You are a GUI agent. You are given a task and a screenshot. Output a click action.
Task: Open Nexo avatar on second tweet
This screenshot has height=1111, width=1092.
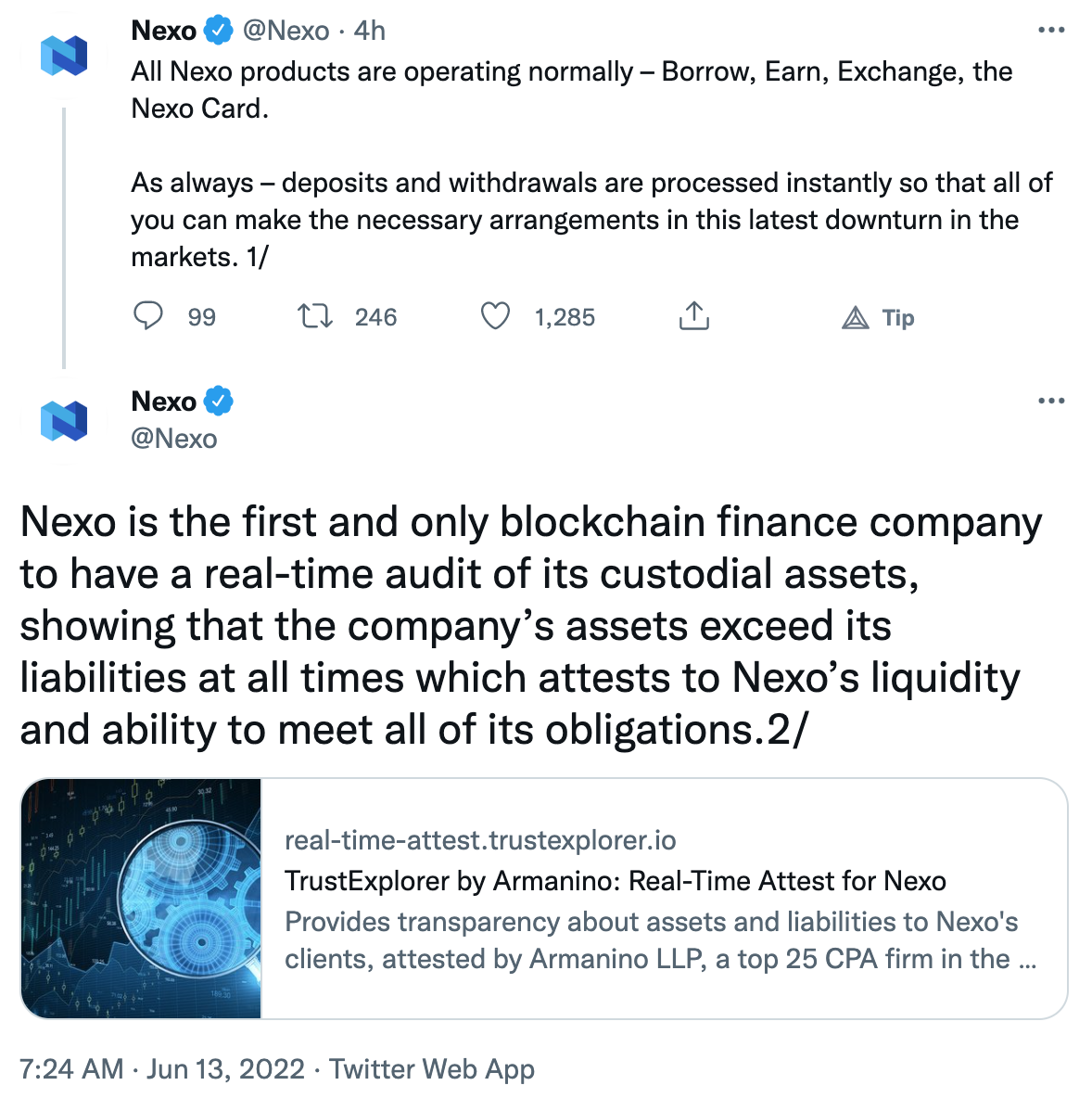pos(64,420)
